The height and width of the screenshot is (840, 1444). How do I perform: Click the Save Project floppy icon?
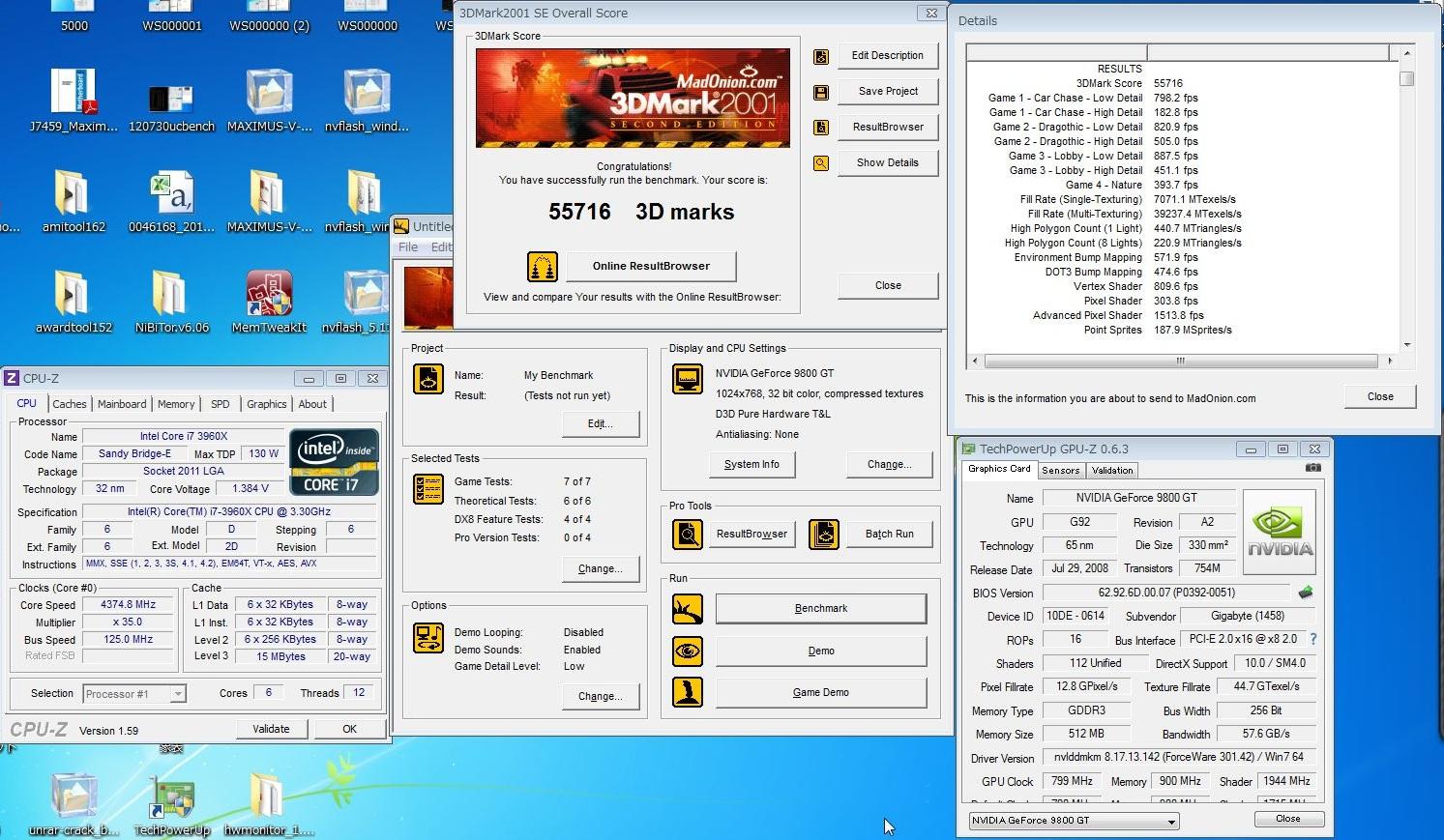click(x=821, y=92)
